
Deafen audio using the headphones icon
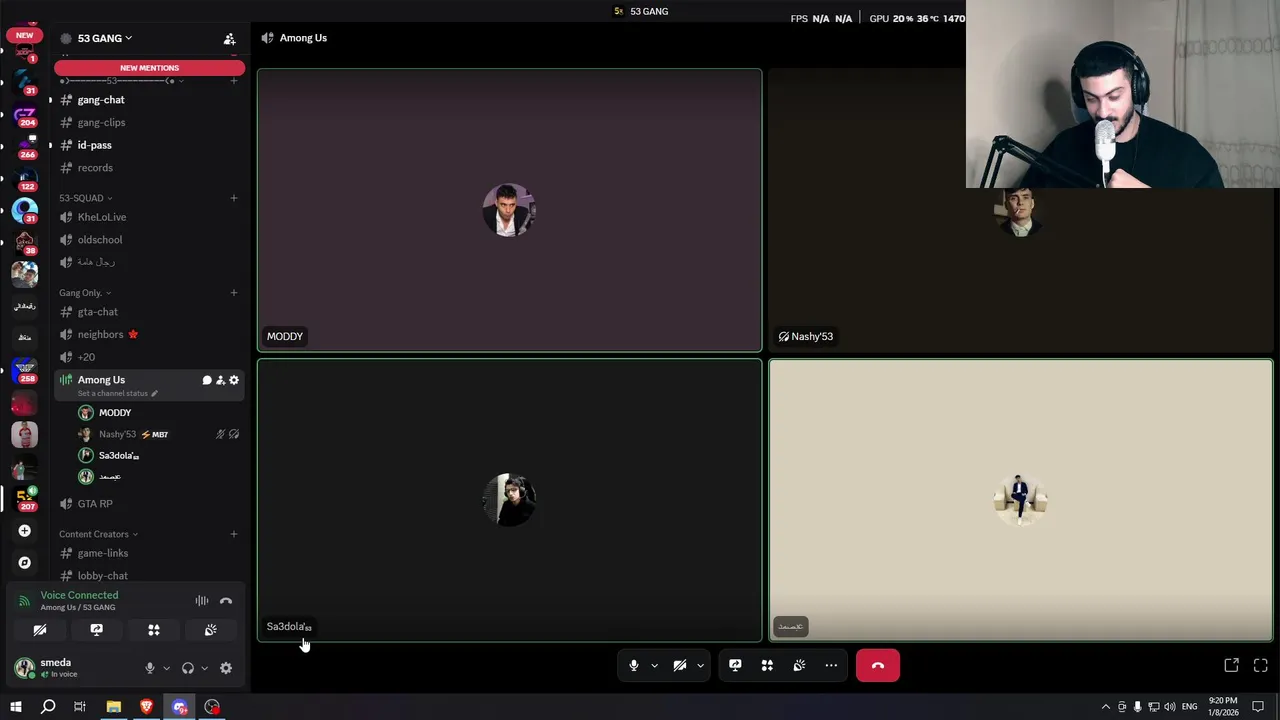(188, 668)
